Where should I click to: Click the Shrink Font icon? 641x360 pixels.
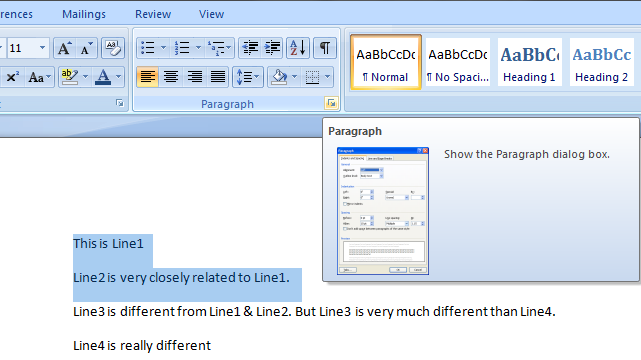point(86,48)
